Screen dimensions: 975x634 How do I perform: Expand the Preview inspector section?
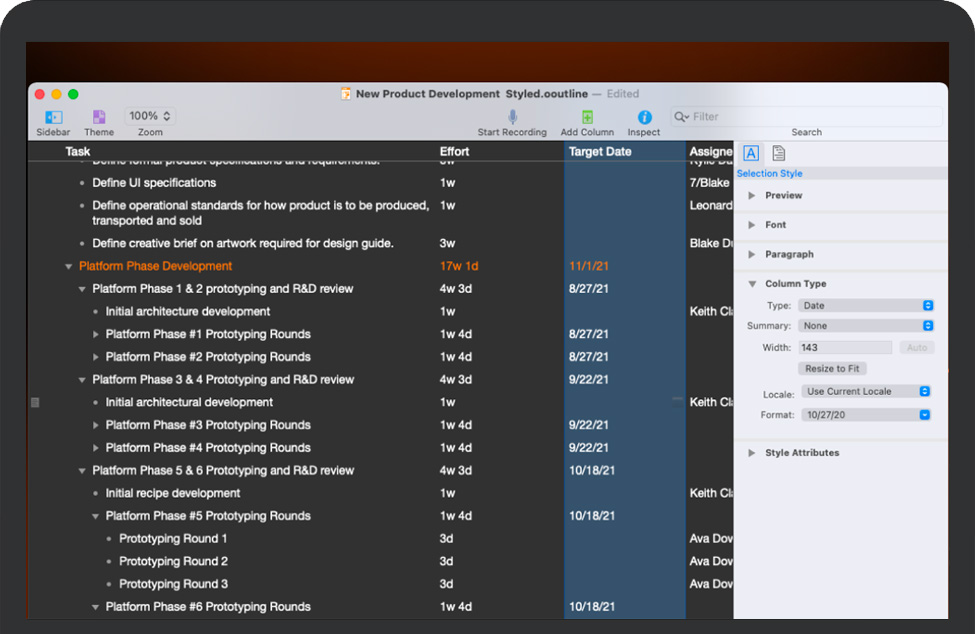[x=753, y=196]
